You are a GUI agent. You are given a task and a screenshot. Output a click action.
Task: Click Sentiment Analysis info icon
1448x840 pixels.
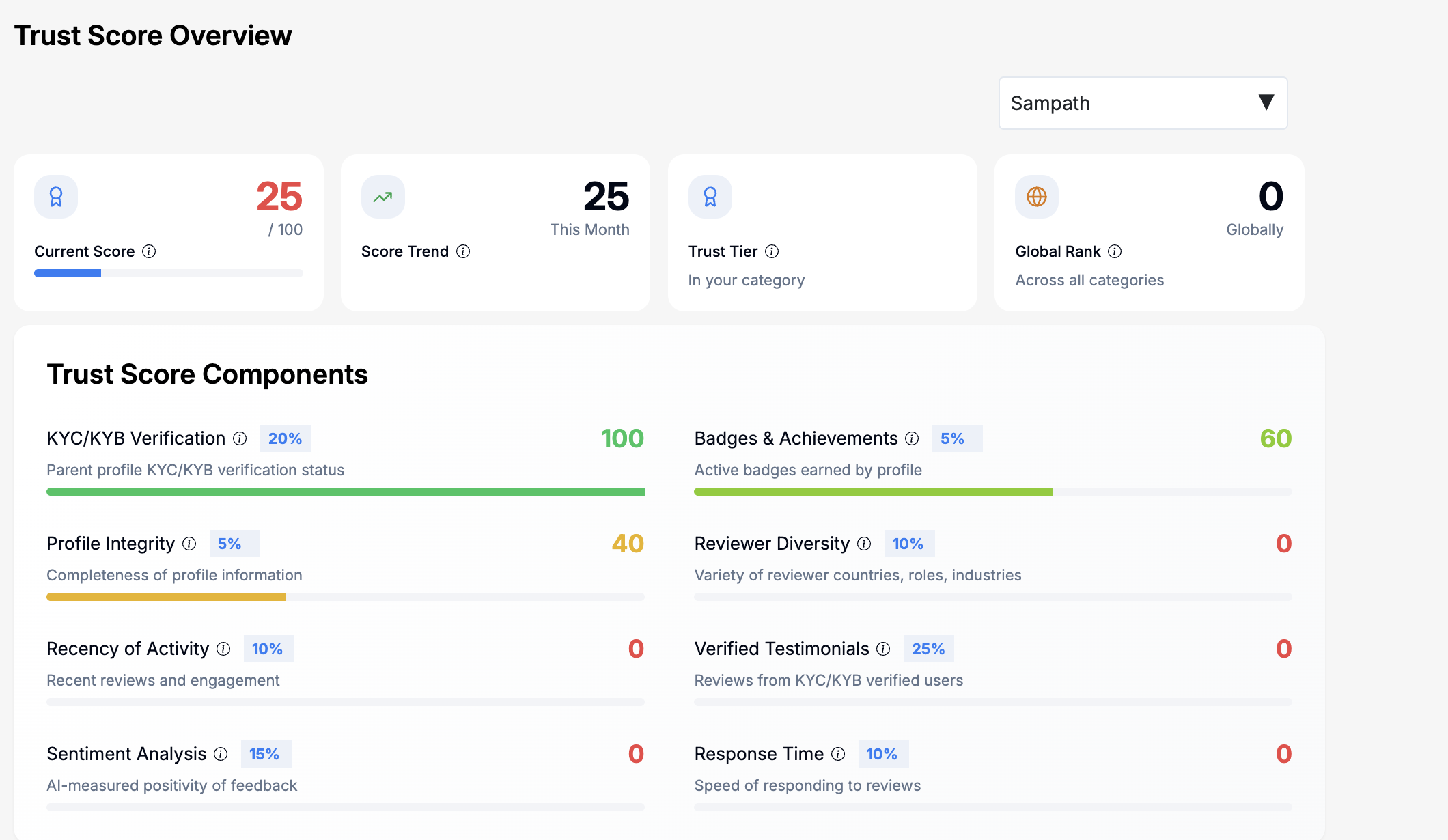tap(221, 754)
